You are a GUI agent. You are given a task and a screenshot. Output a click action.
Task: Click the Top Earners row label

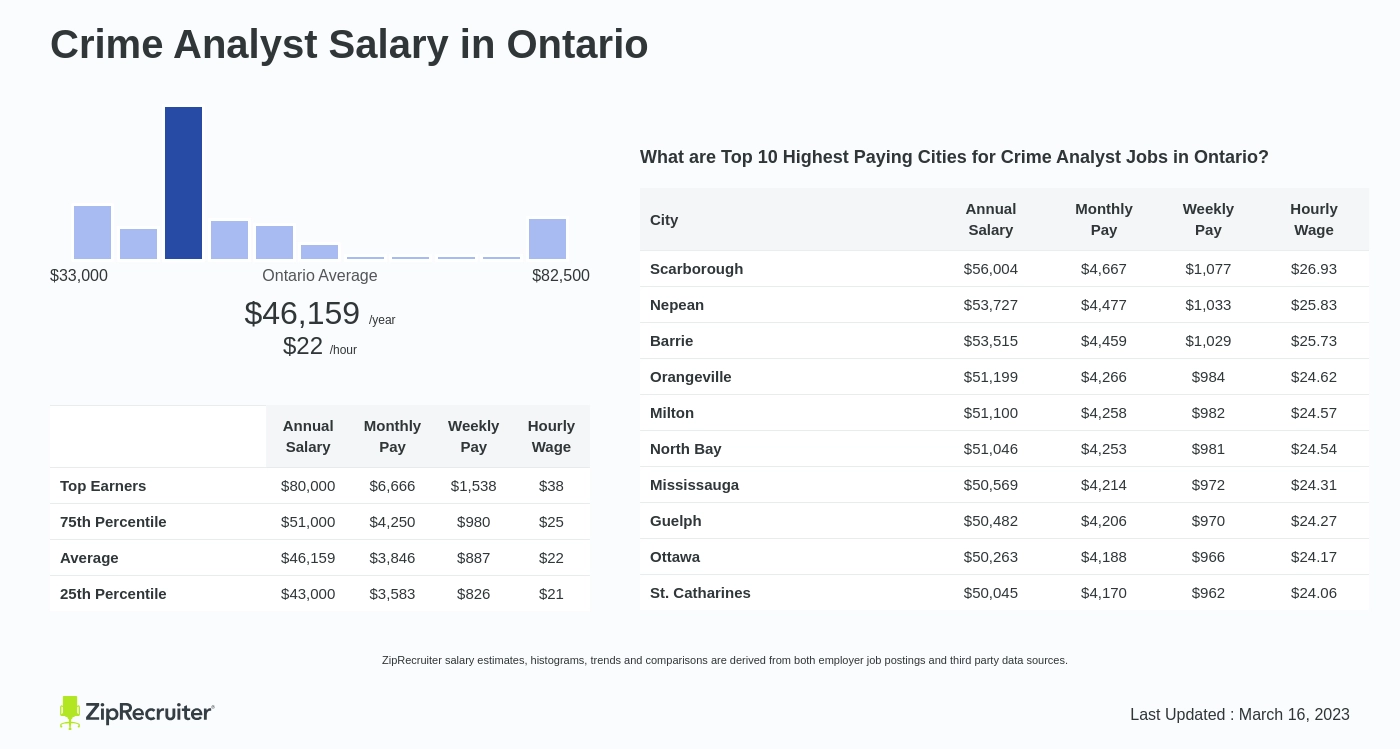coord(103,485)
